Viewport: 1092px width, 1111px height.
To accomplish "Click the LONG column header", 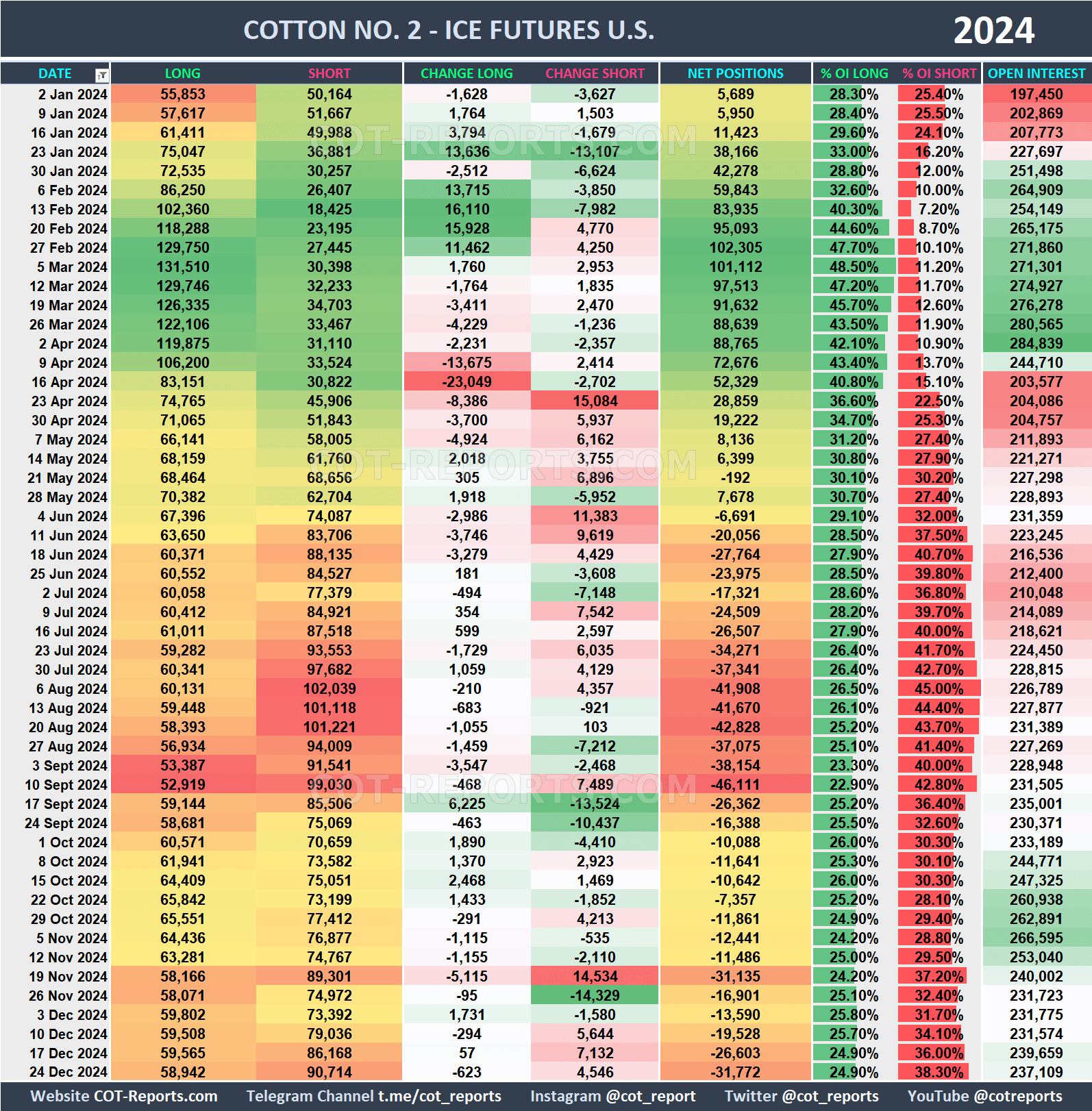I will tap(182, 73).
